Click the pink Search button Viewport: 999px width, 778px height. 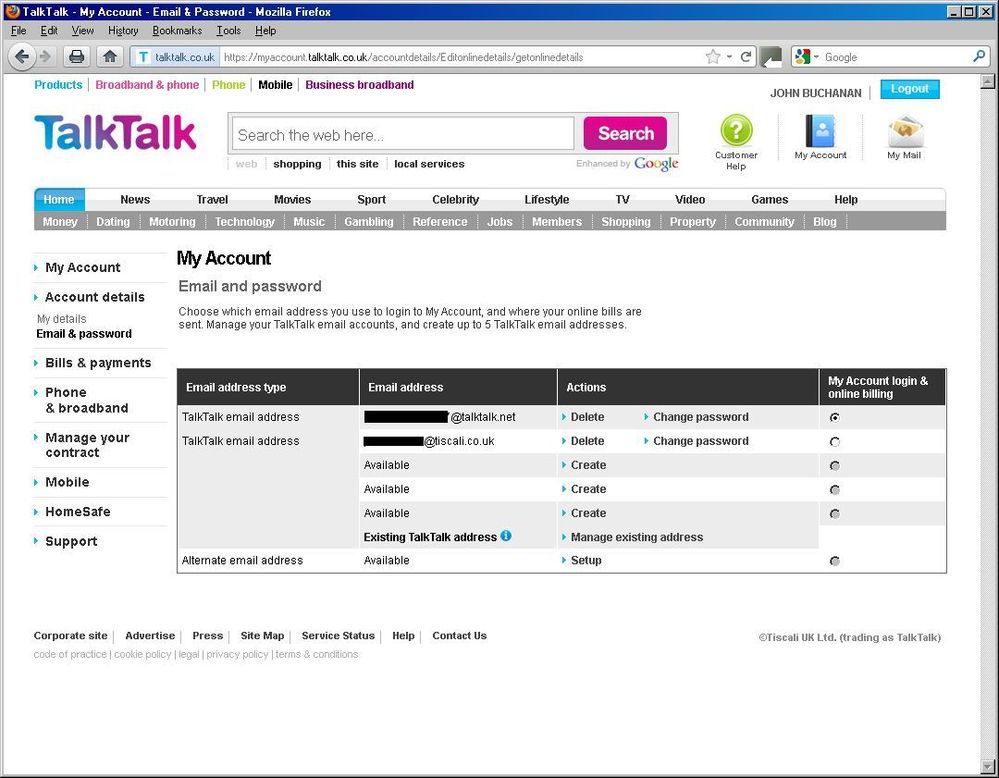click(x=625, y=132)
